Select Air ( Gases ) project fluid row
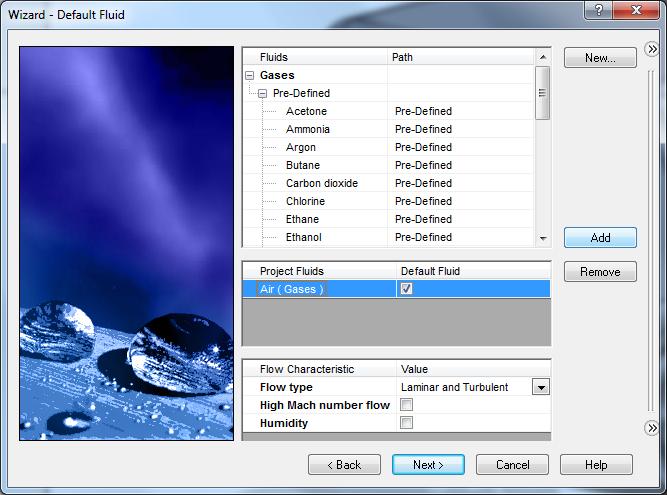The width and height of the screenshot is (667, 495). pyautogui.click(x=396, y=289)
